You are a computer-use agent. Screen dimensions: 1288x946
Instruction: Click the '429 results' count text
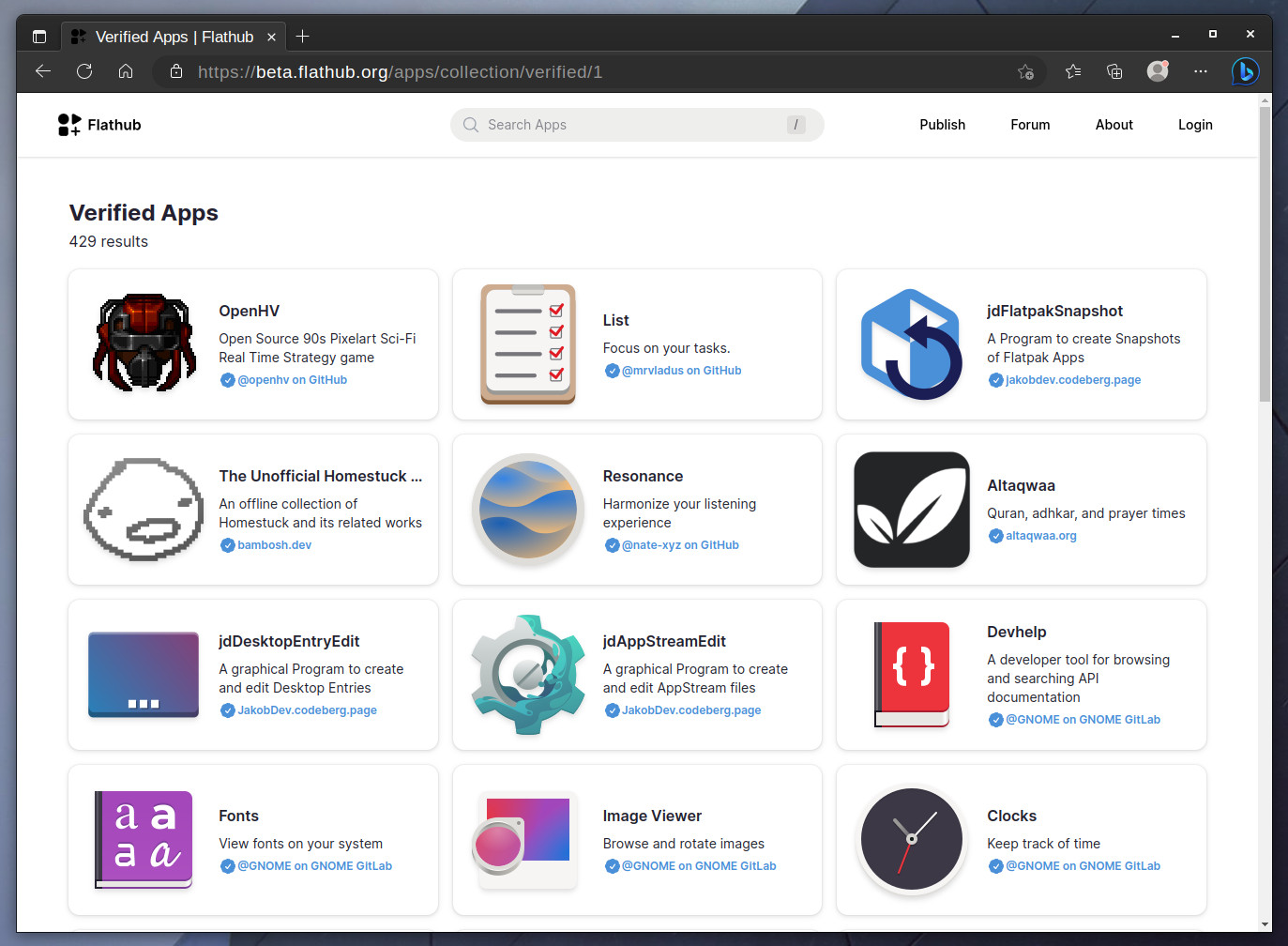(109, 242)
